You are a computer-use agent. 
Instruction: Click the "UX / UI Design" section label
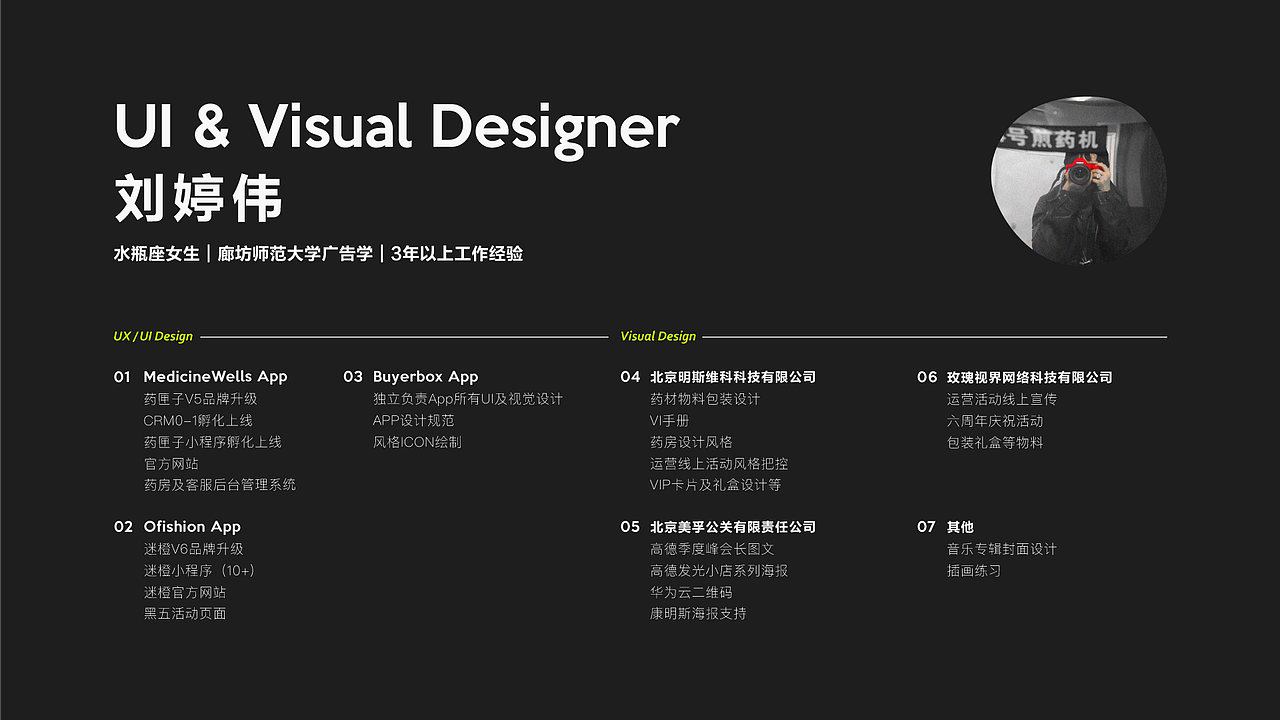click(x=153, y=337)
